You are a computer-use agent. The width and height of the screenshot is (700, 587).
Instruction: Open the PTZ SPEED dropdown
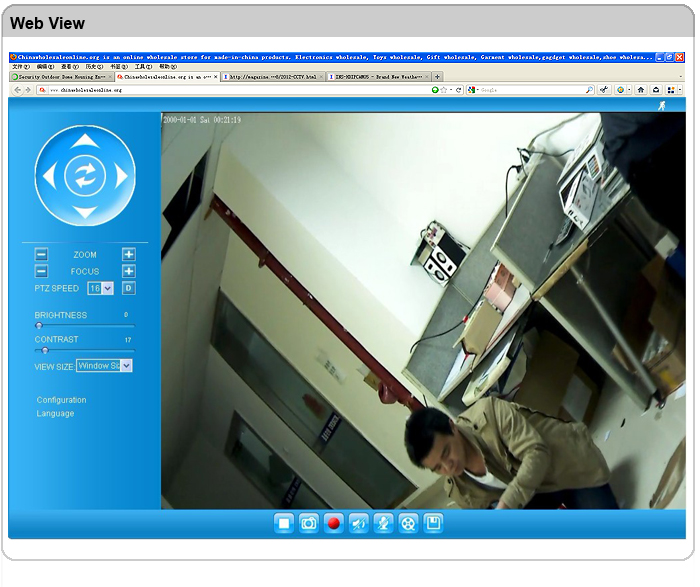coord(100,288)
